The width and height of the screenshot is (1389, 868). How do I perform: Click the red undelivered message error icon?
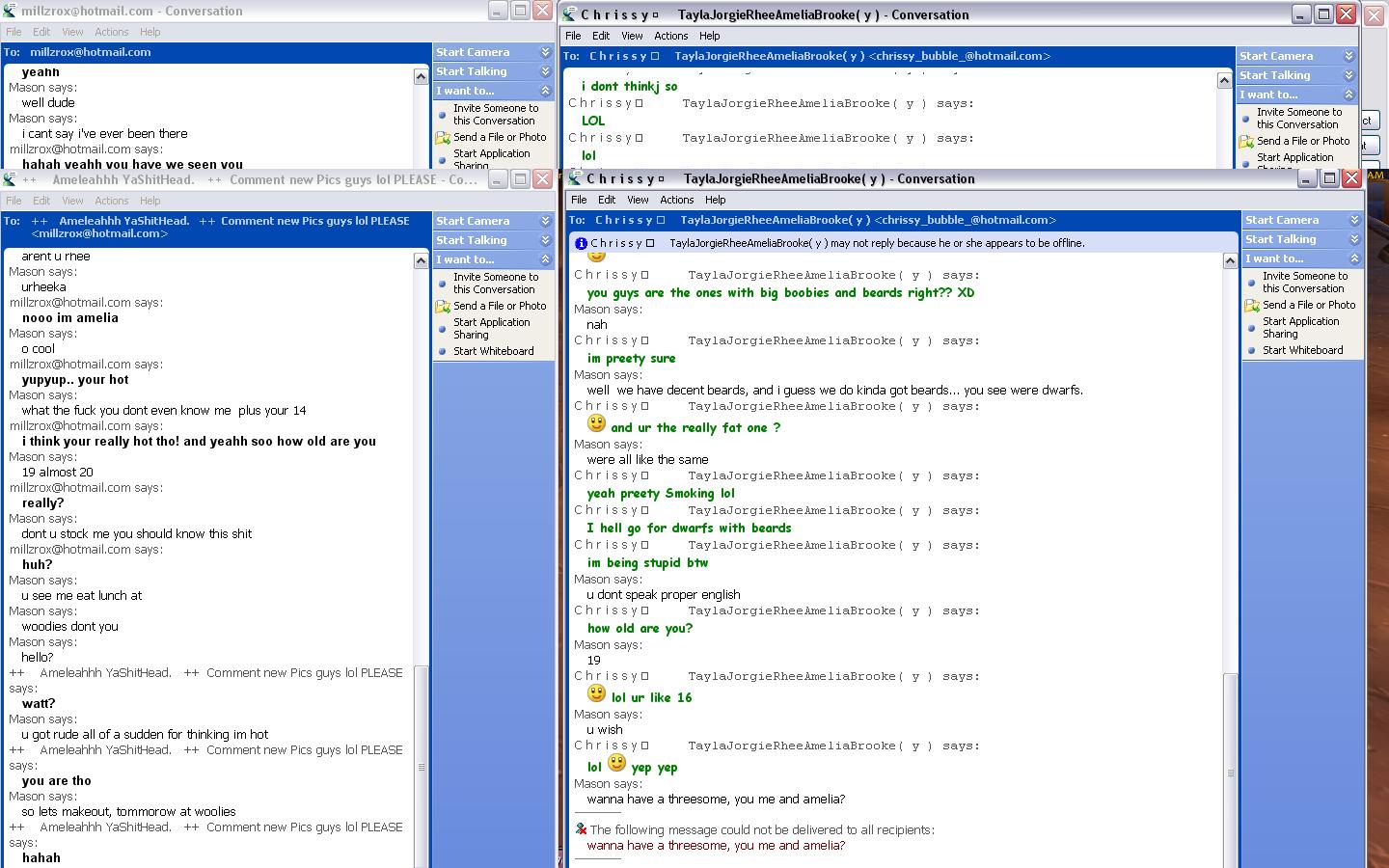[x=581, y=829]
